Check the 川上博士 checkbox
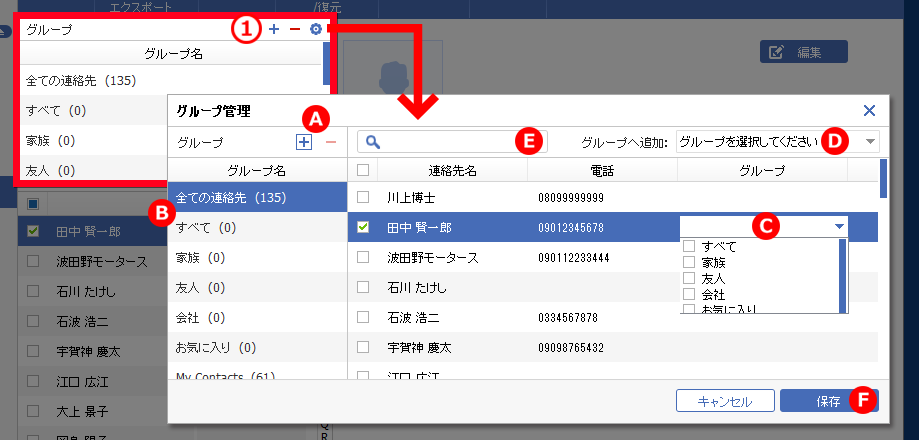The width and height of the screenshot is (919, 440). point(363,197)
